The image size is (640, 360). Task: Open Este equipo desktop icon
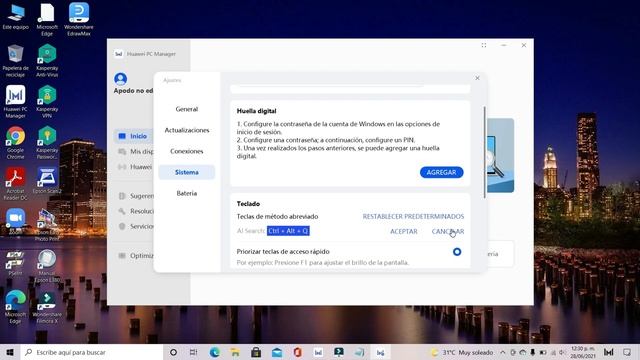click(16, 16)
